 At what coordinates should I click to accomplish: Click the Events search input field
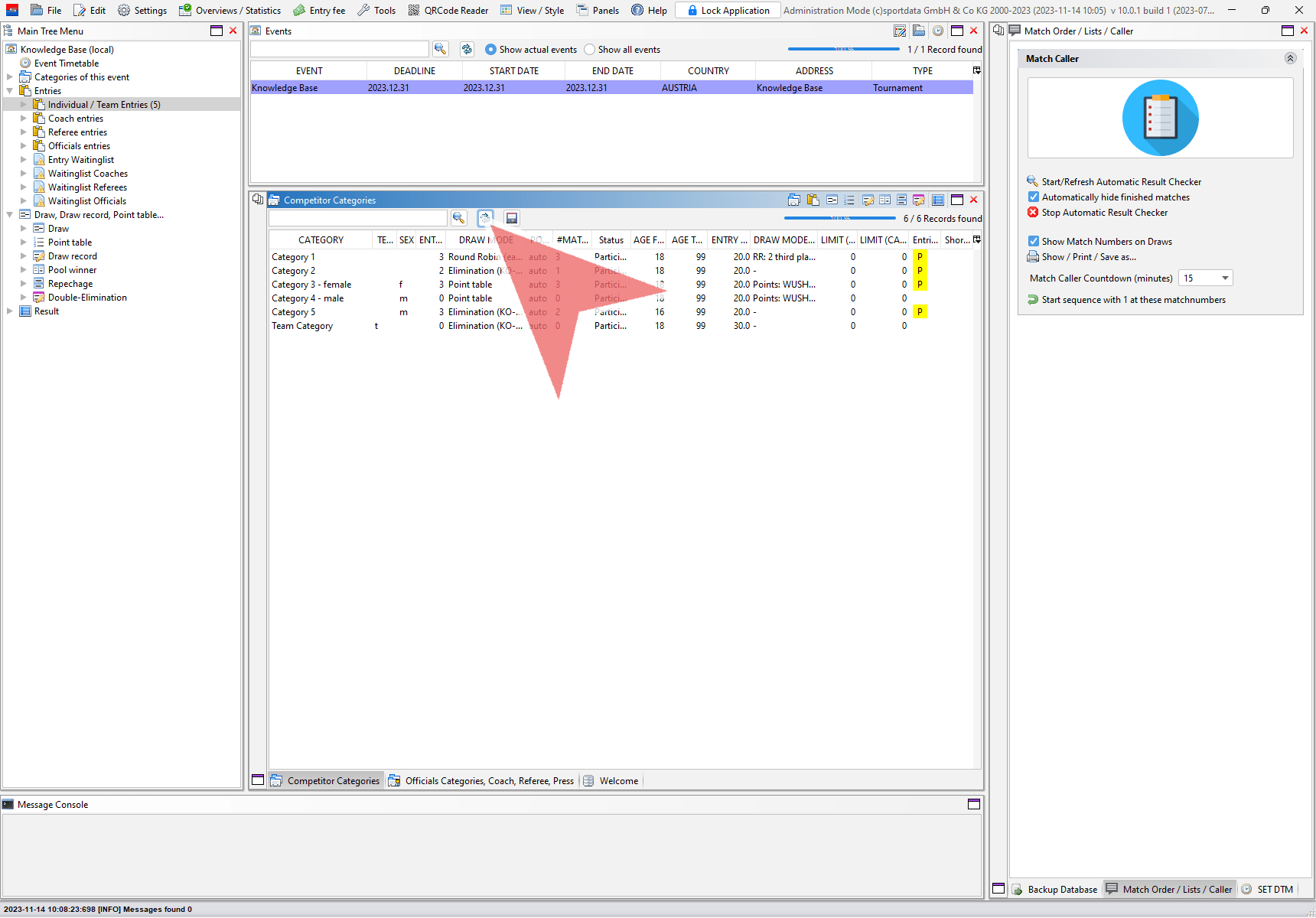point(340,50)
